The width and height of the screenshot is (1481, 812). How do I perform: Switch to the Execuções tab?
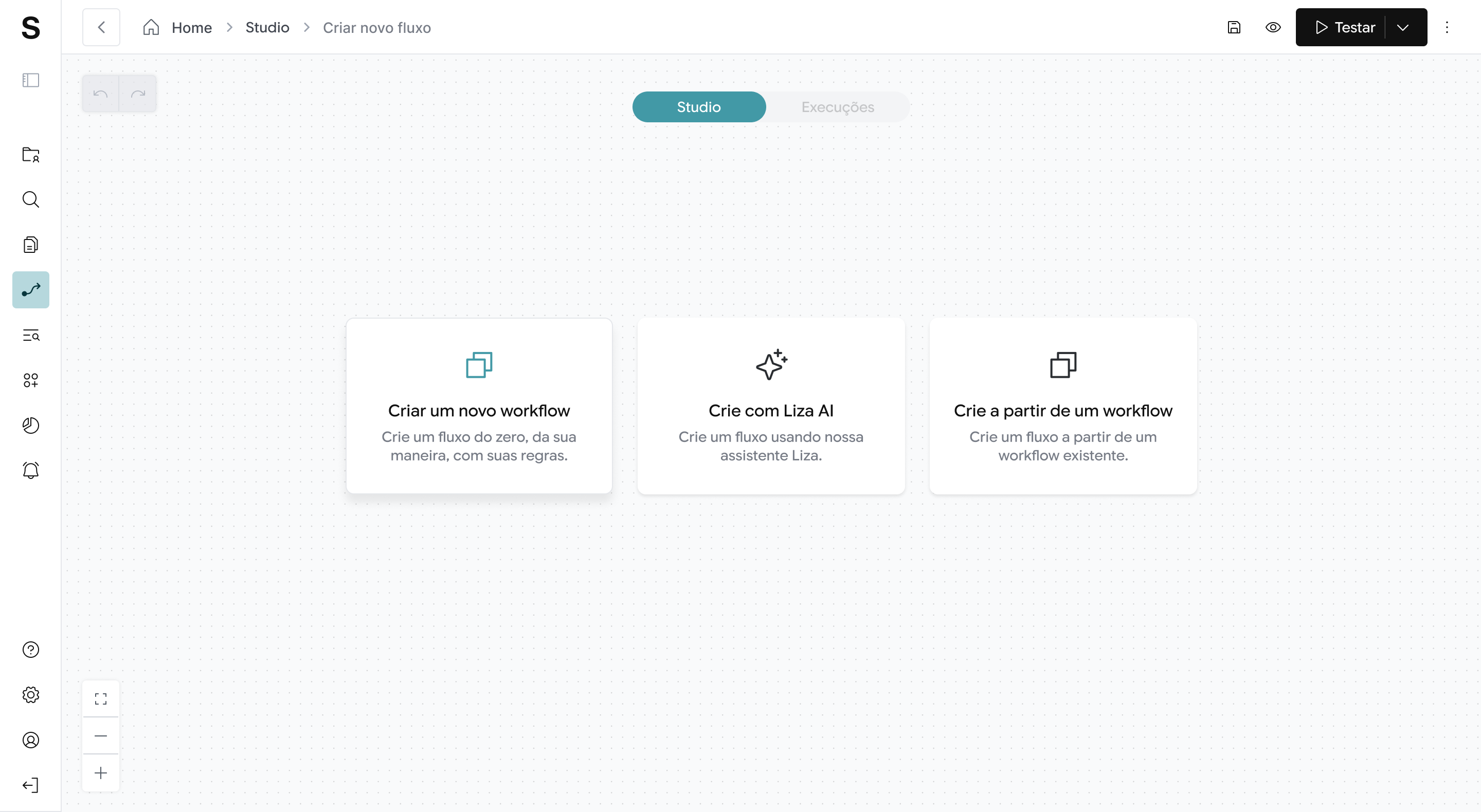click(x=838, y=107)
